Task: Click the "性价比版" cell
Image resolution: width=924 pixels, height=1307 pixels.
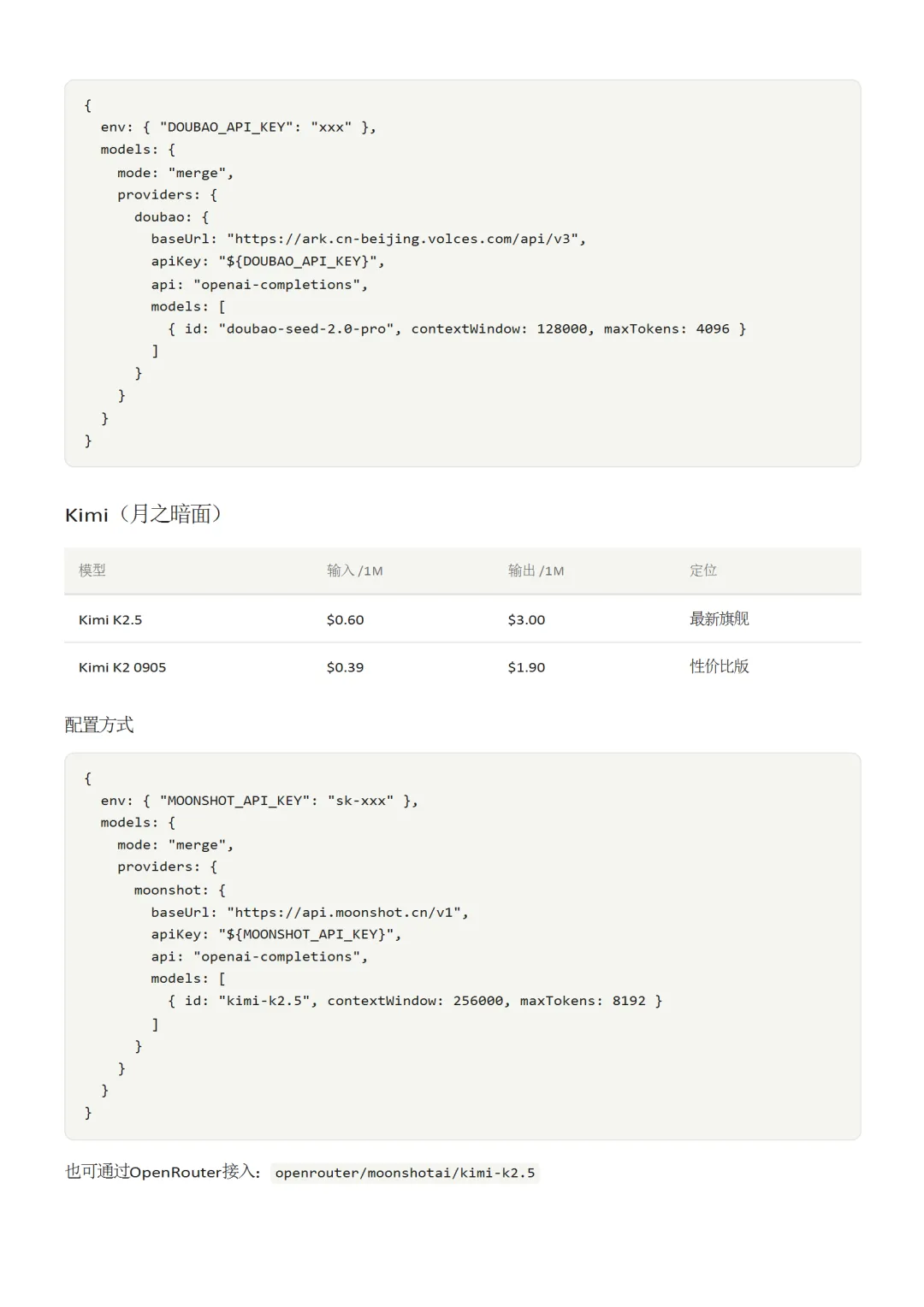Action: (x=720, y=666)
